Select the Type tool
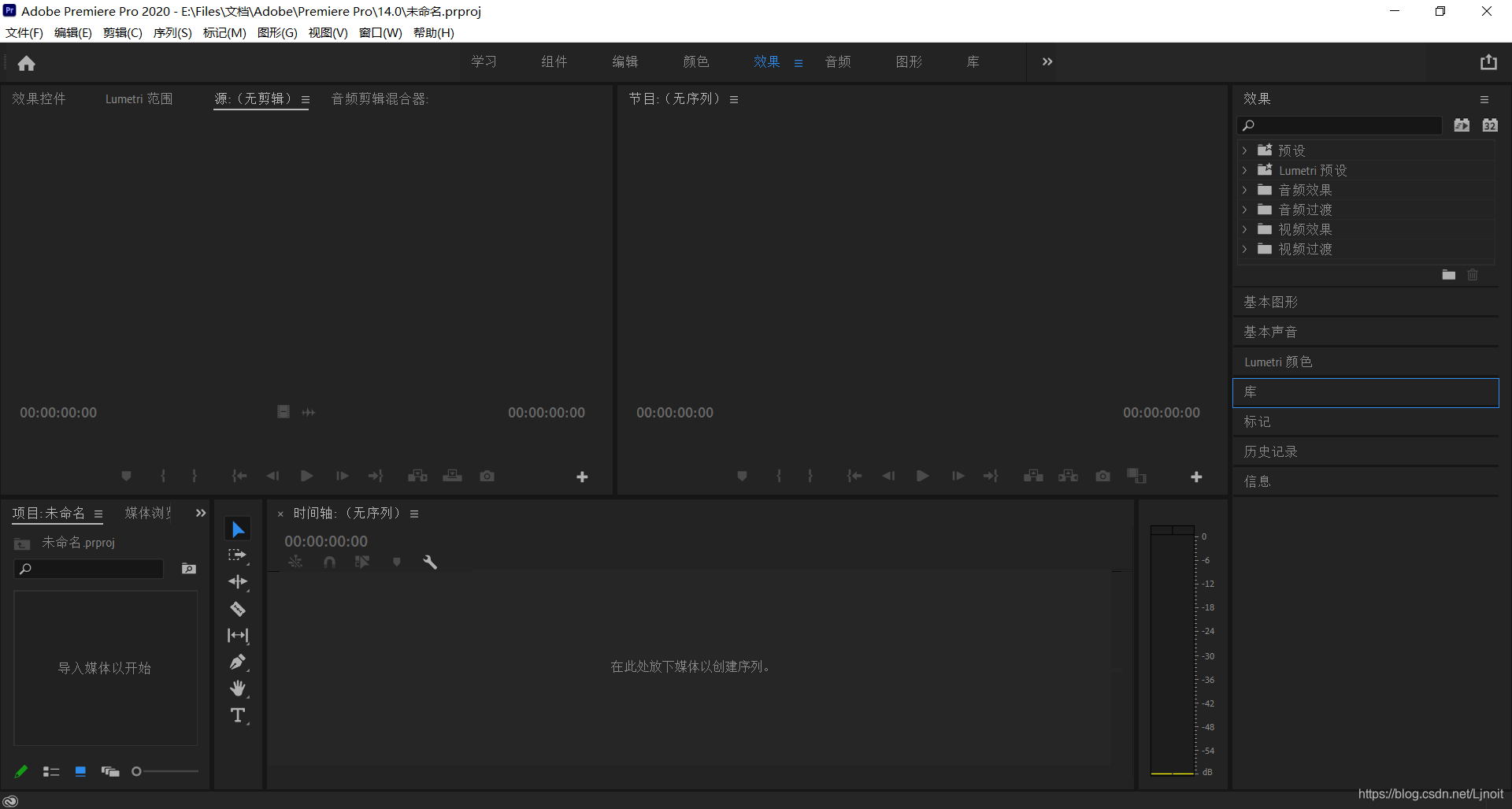 click(238, 715)
